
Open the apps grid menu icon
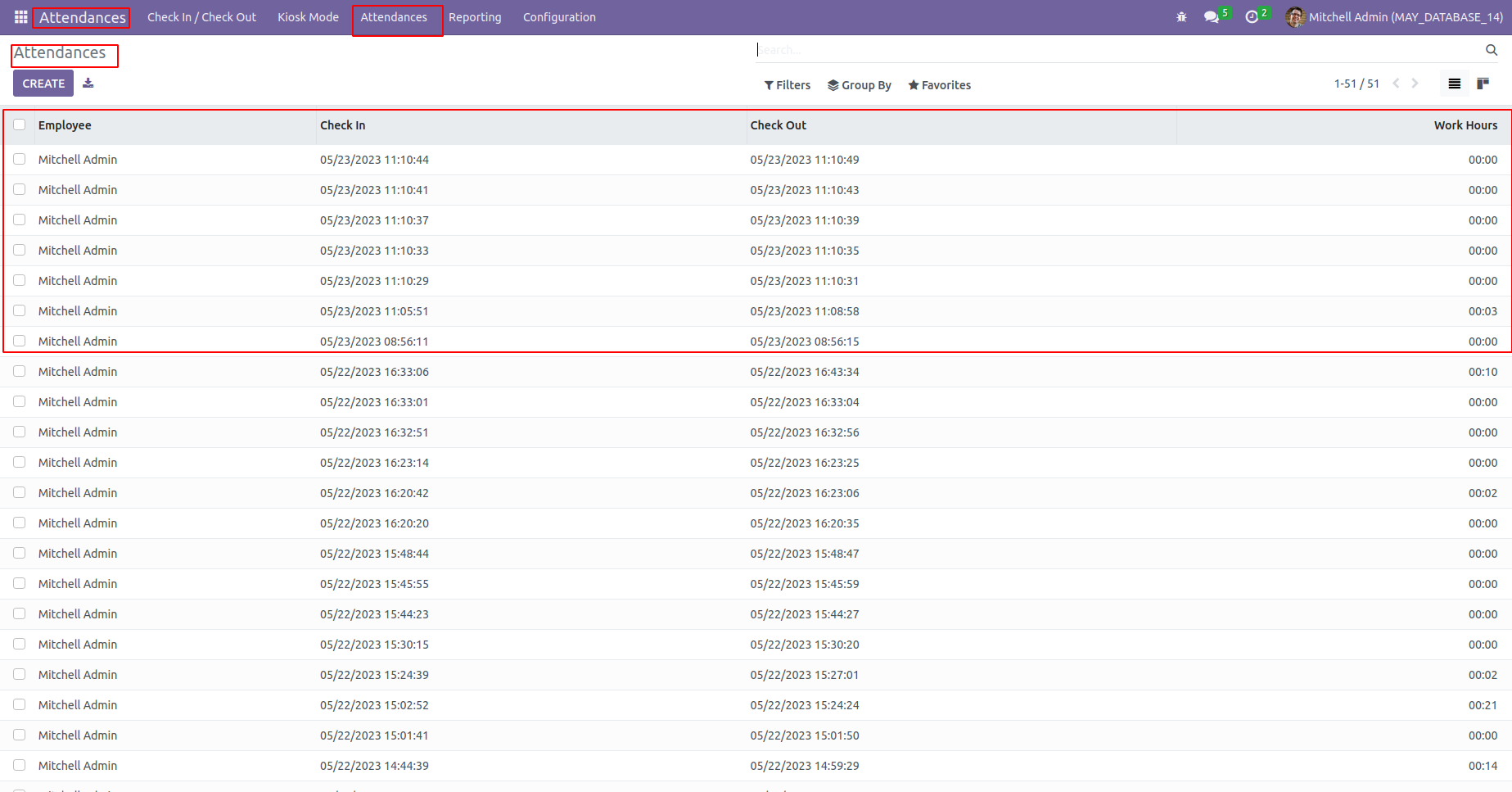coord(20,17)
